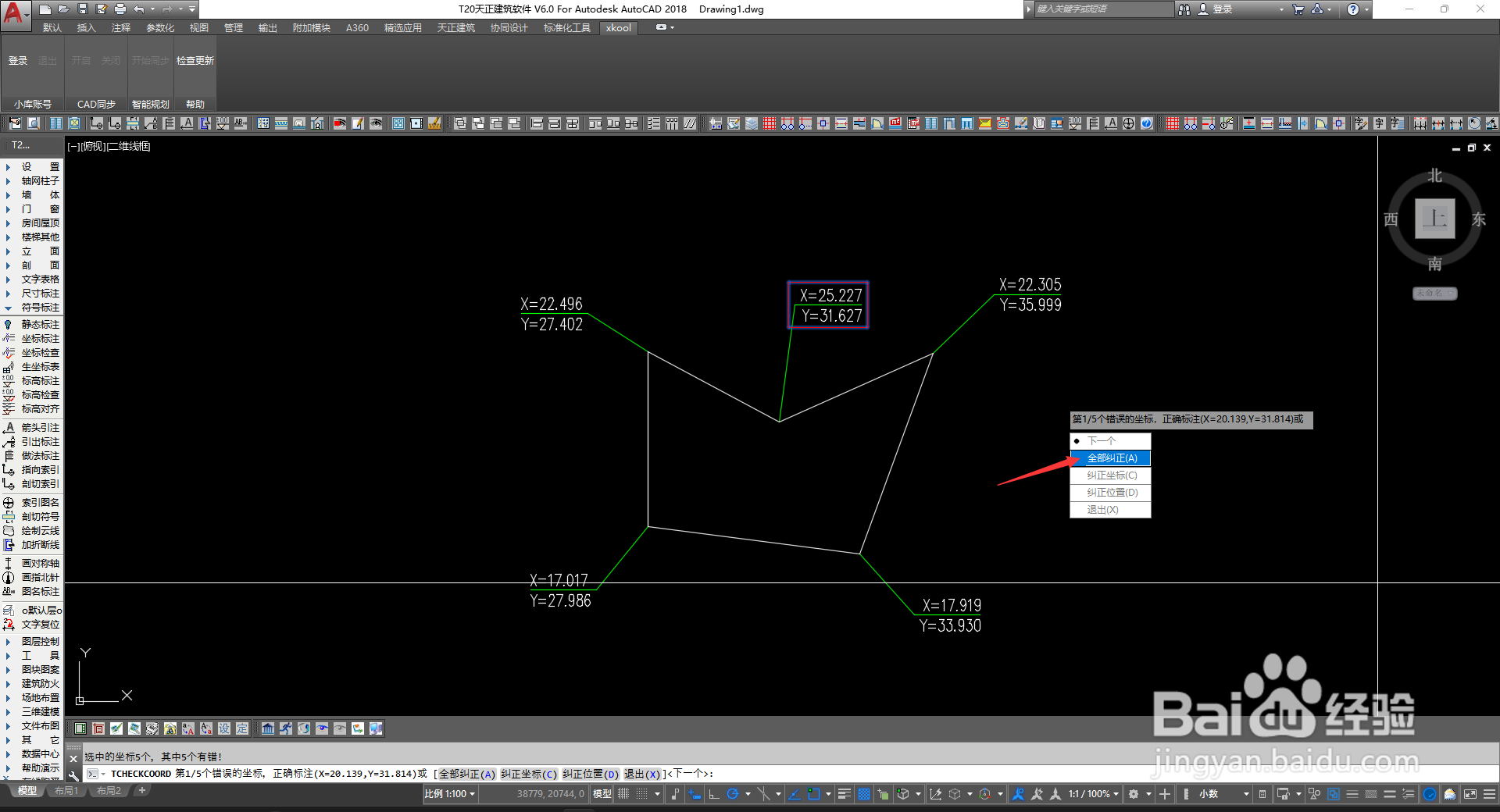Select the 索引图名 index title tool

point(32,503)
